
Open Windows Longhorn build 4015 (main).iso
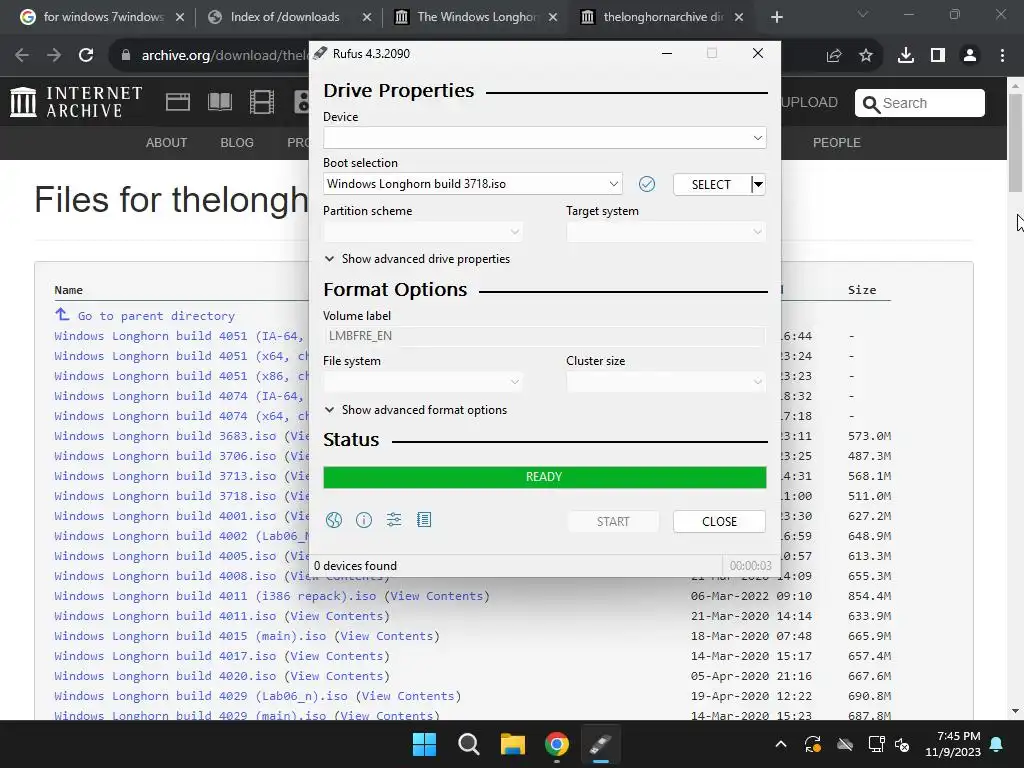(190, 636)
